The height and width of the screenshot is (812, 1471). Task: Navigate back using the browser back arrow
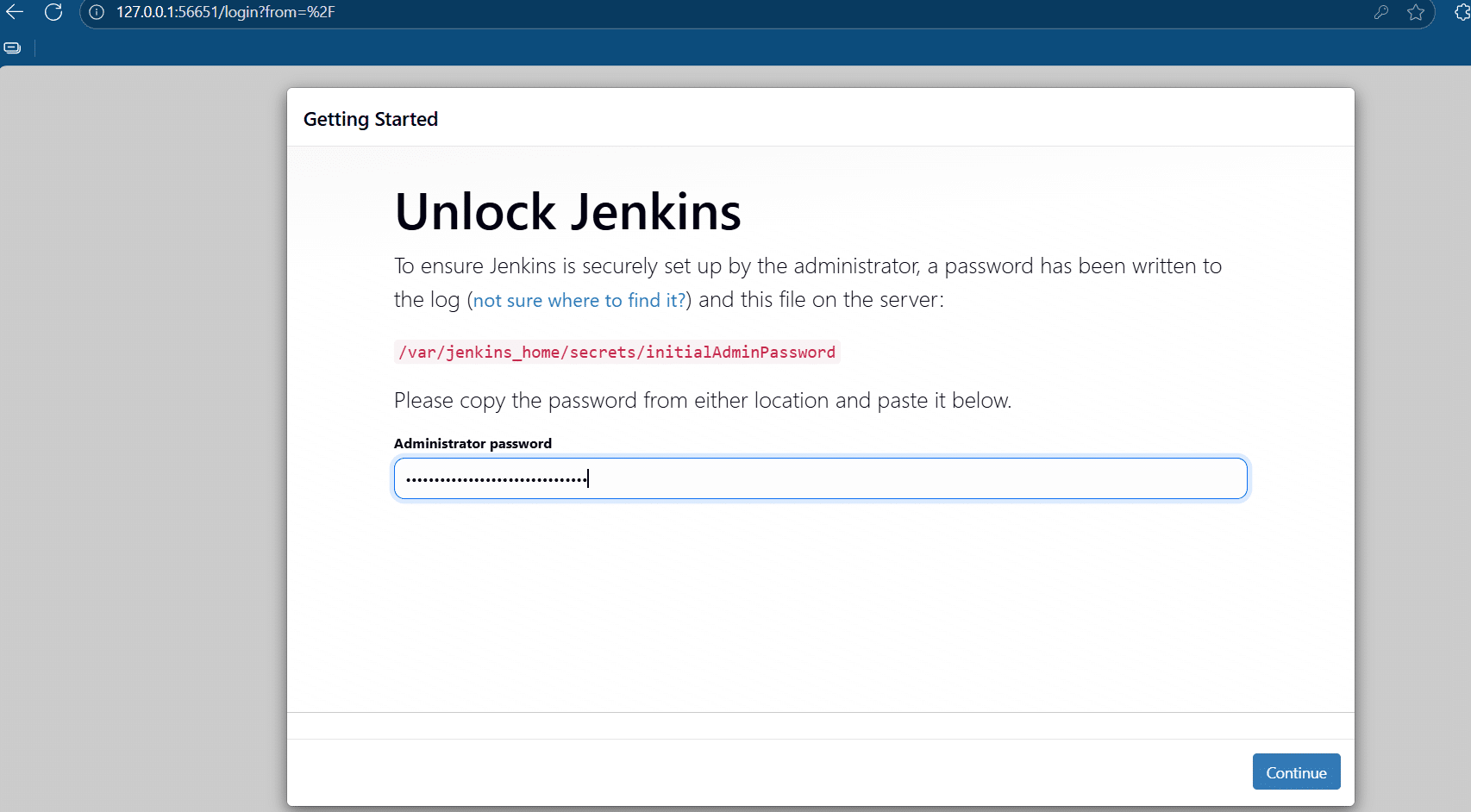[x=14, y=12]
